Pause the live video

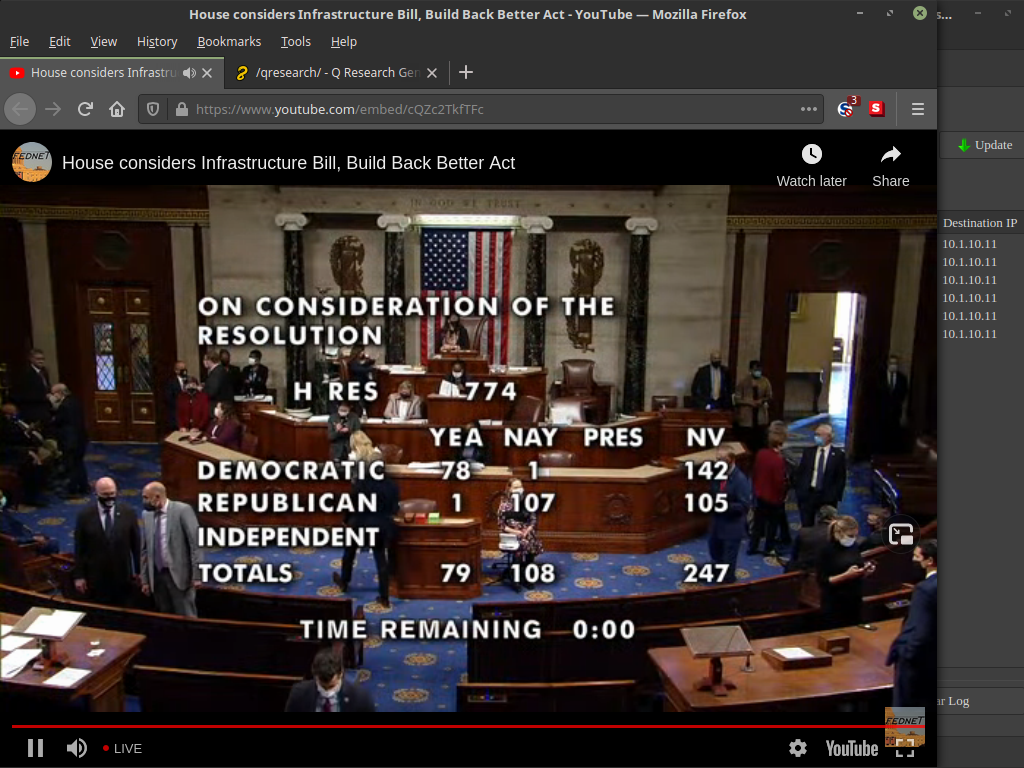[35, 748]
